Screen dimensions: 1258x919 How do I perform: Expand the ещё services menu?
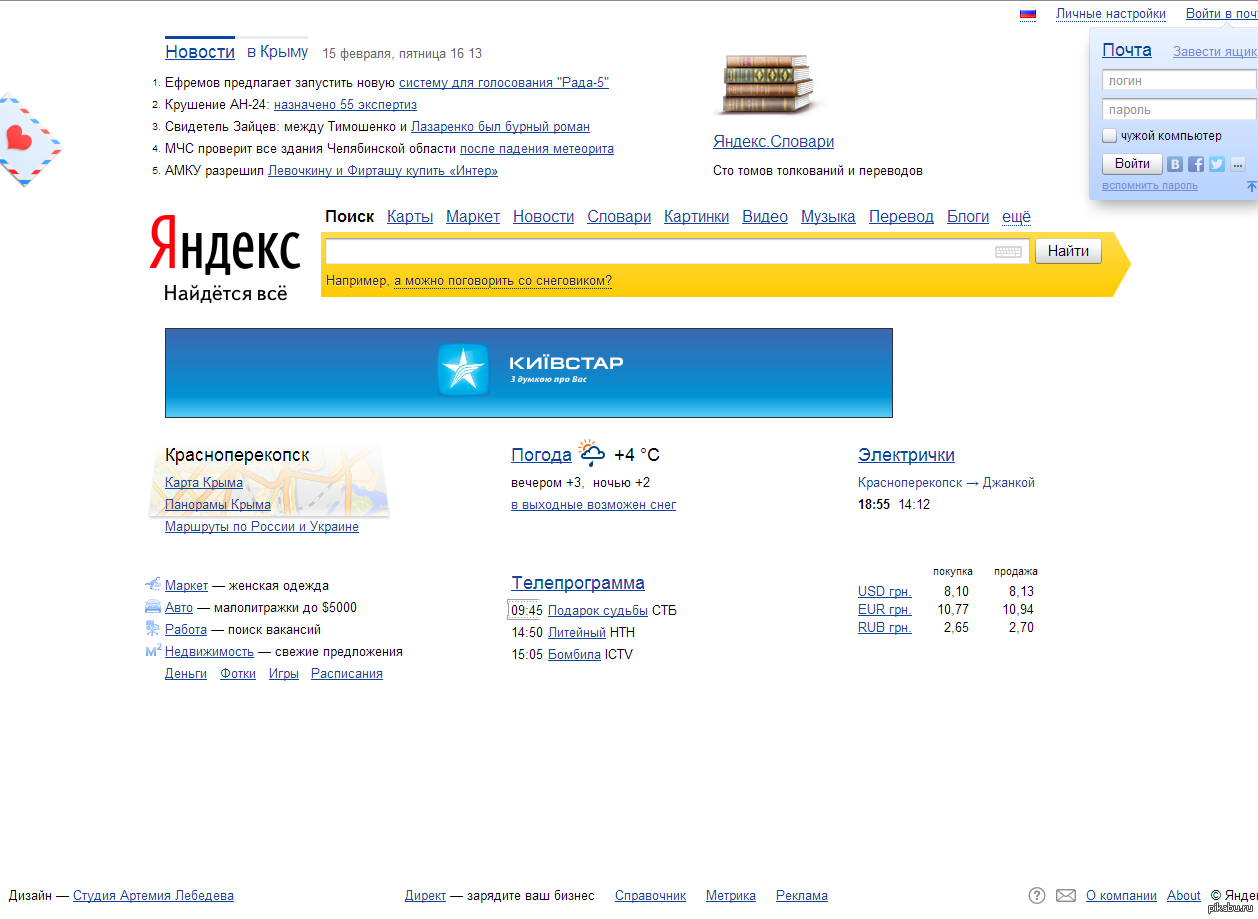[1016, 216]
